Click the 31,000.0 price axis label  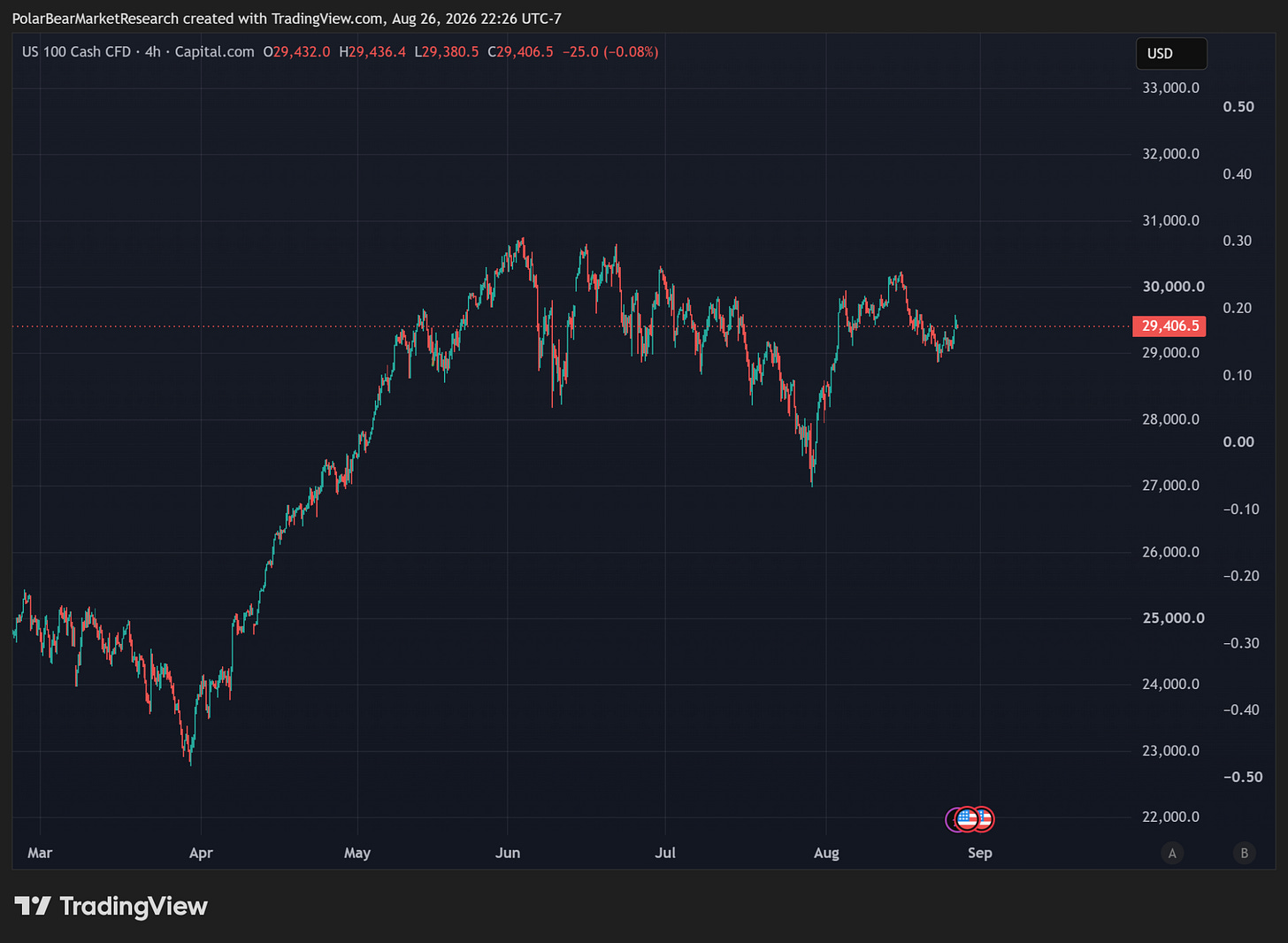tap(1171, 220)
